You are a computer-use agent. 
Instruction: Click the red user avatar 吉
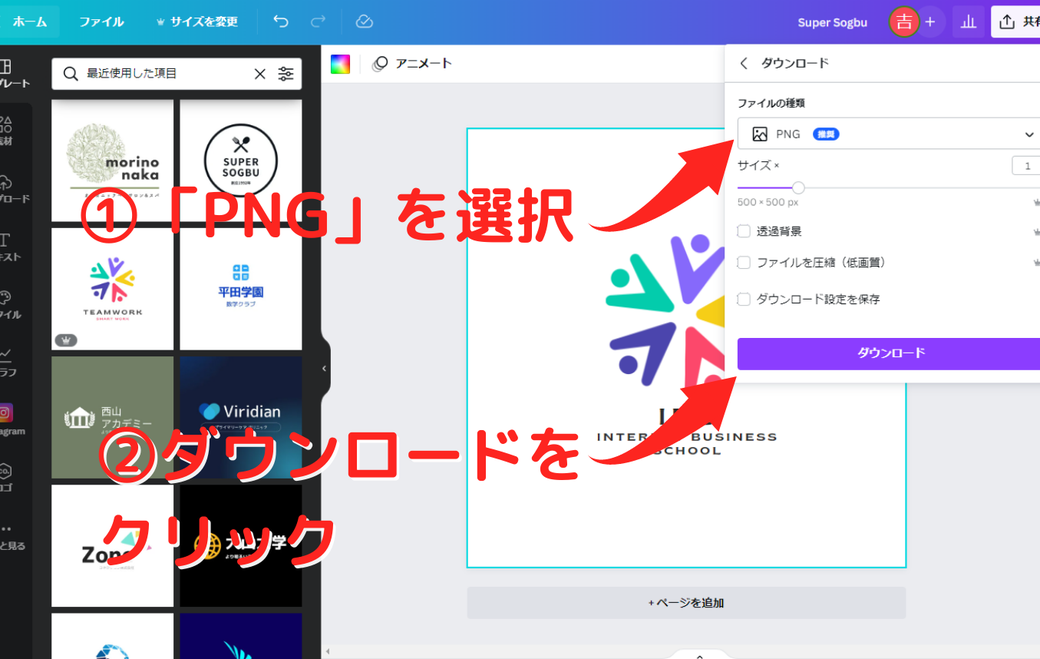pyautogui.click(x=904, y=22)
